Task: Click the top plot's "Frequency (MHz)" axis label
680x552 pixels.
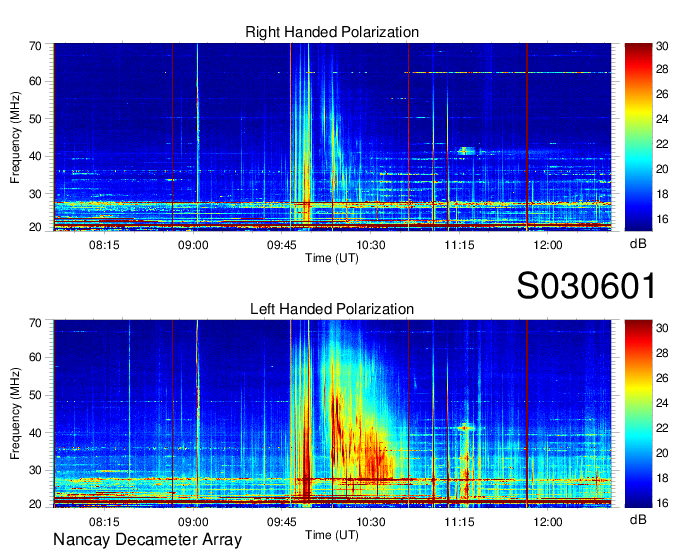Action: (15, 137)
